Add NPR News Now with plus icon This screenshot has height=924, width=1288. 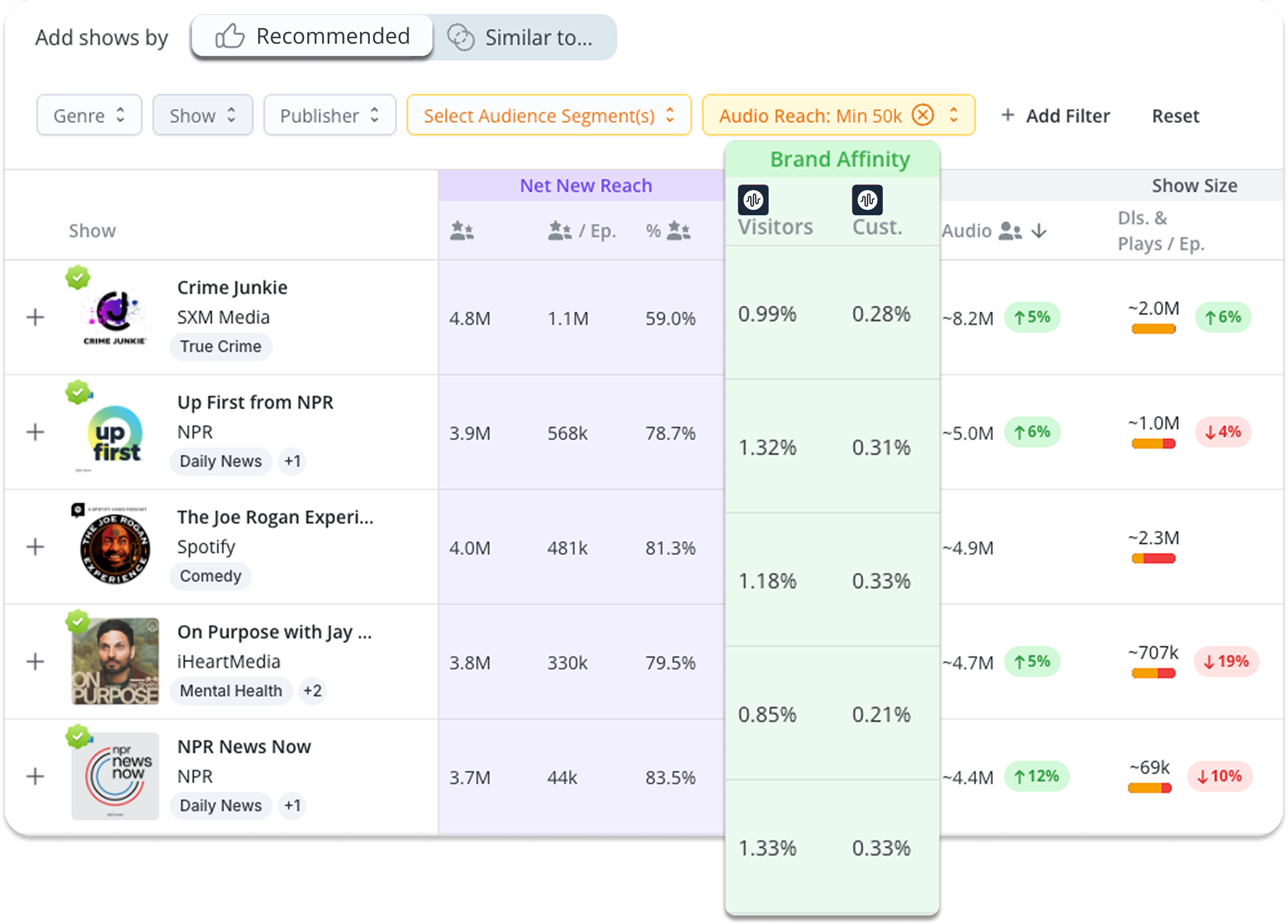coord(35,776)
